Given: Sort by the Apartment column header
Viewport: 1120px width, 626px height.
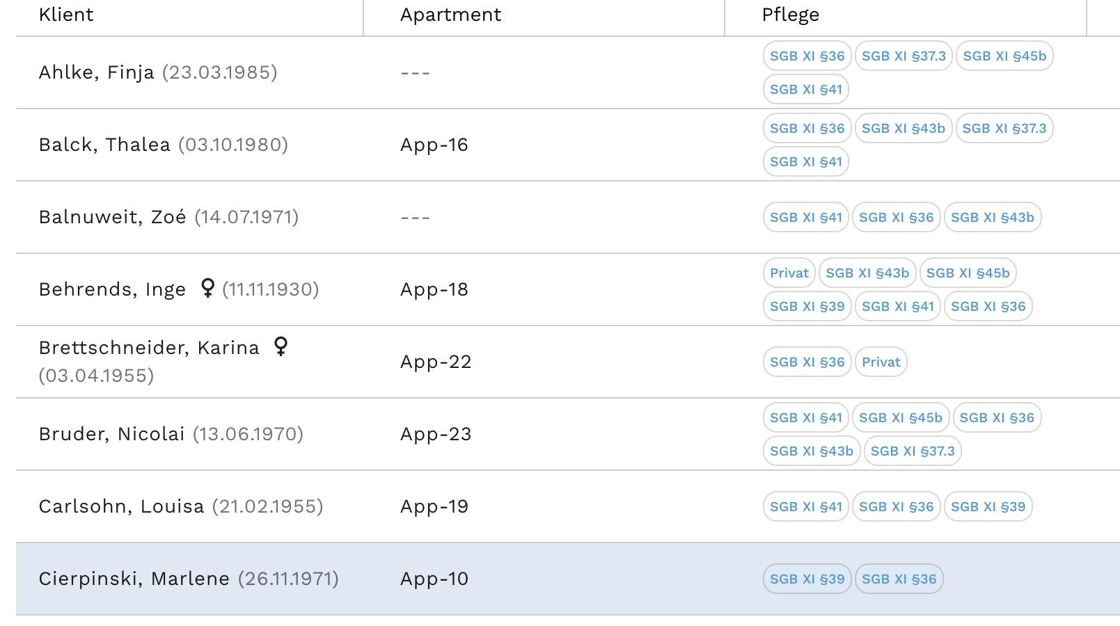Looking at the screenshot, I should coord(450,14).
